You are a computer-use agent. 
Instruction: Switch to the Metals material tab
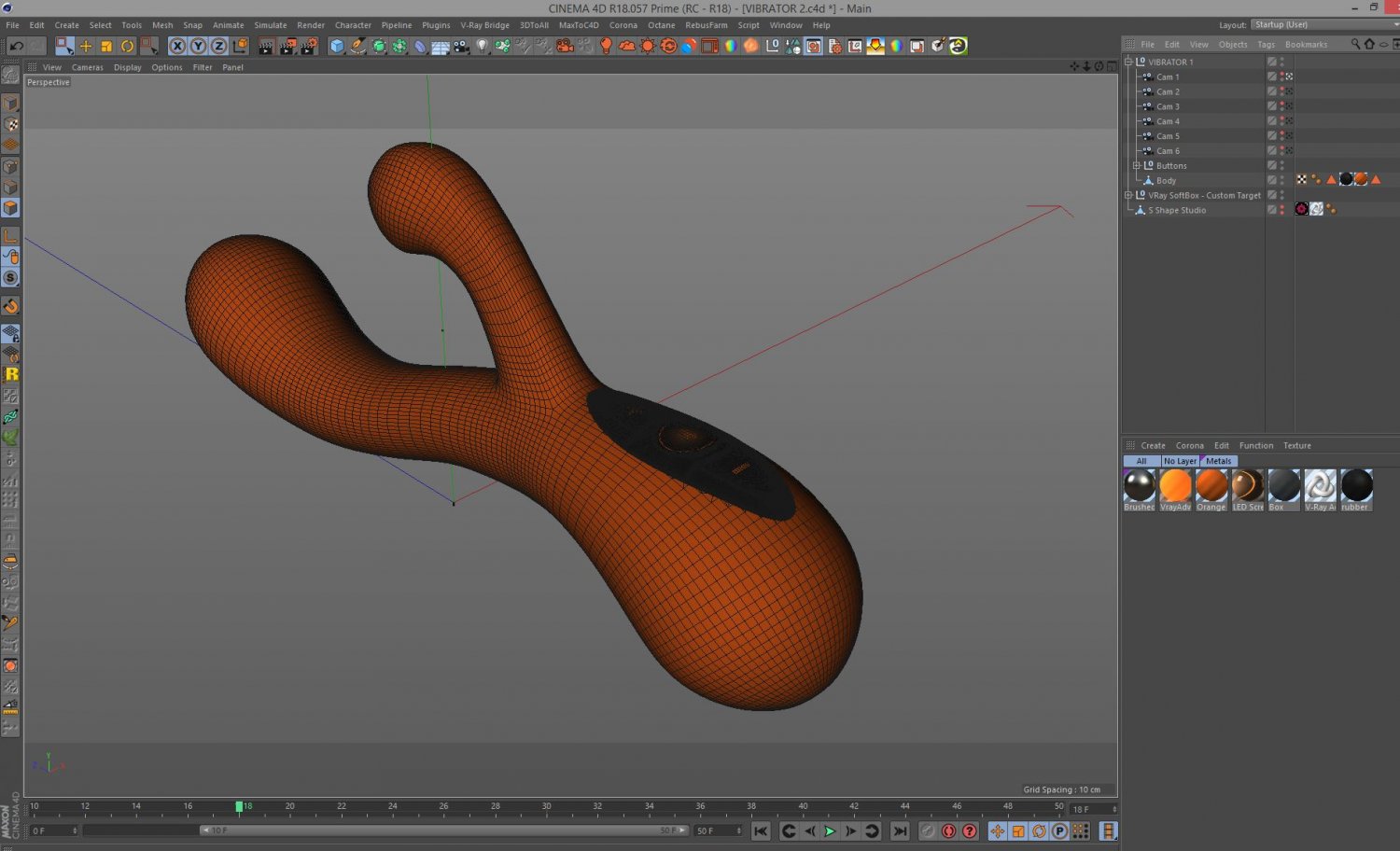(1218, 461)
